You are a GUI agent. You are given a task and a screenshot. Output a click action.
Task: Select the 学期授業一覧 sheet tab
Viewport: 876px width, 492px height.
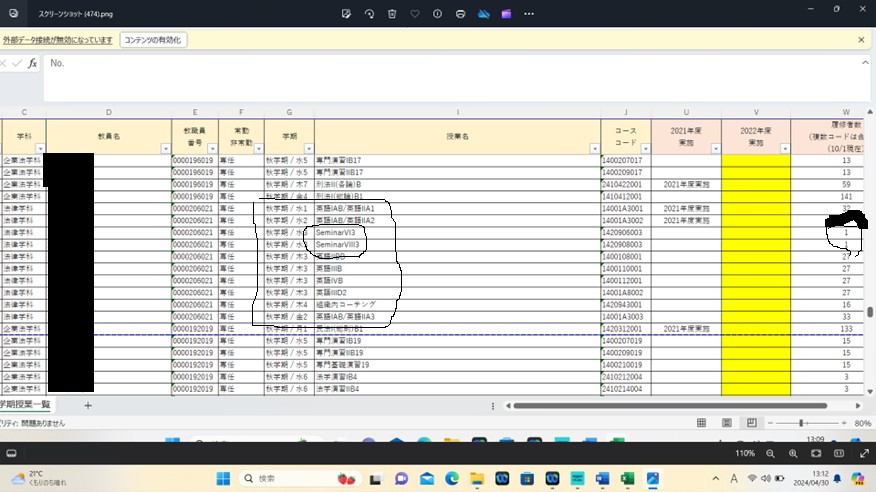(x=25, y=404)
